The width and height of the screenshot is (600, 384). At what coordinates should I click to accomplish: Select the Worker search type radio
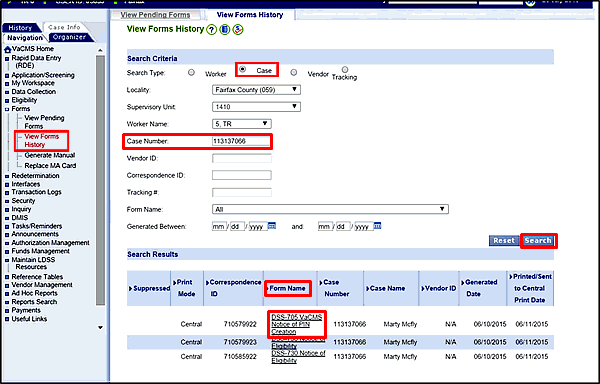[x=191, y=72]
